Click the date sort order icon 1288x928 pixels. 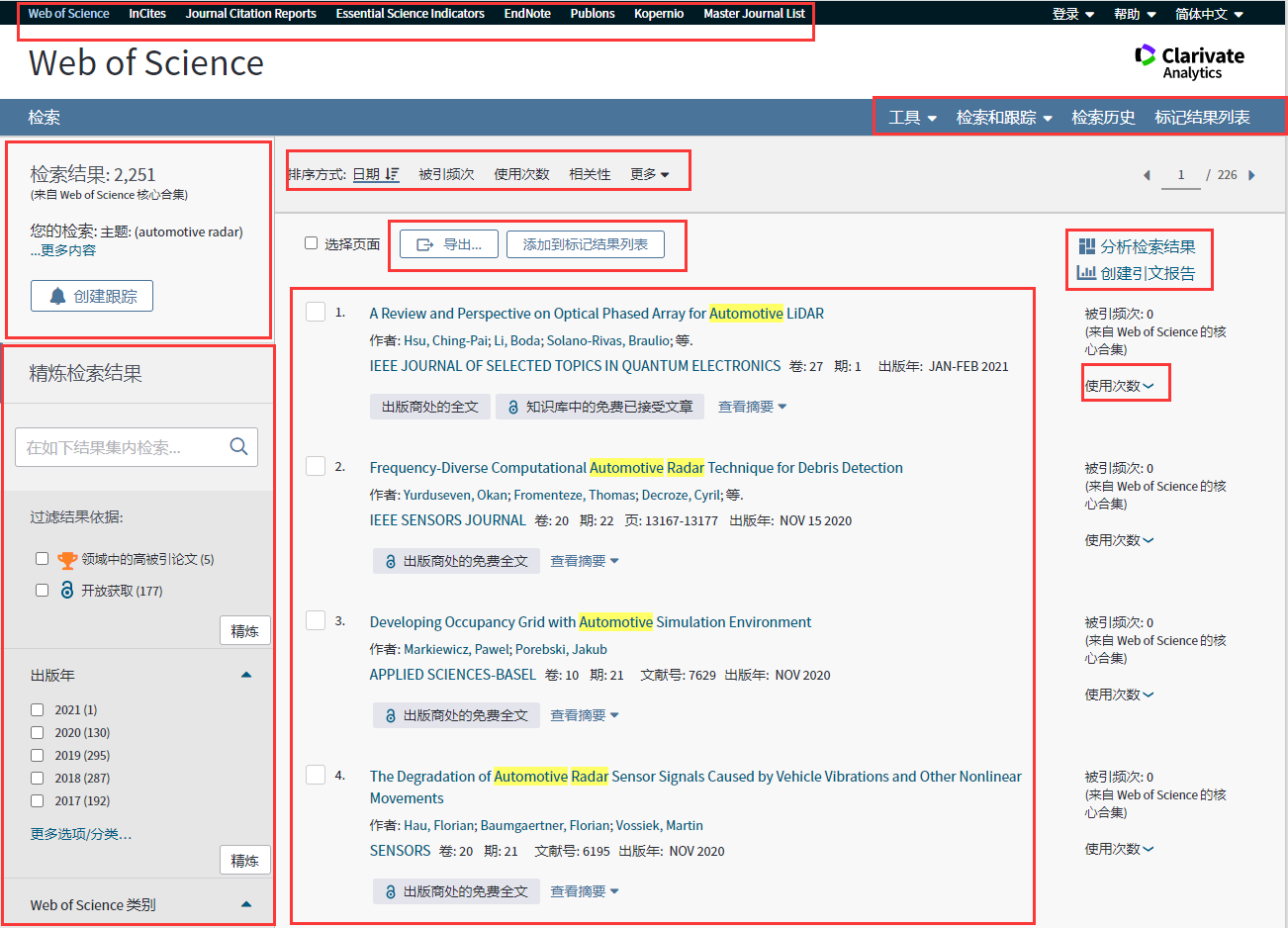[x=392, y=174]
